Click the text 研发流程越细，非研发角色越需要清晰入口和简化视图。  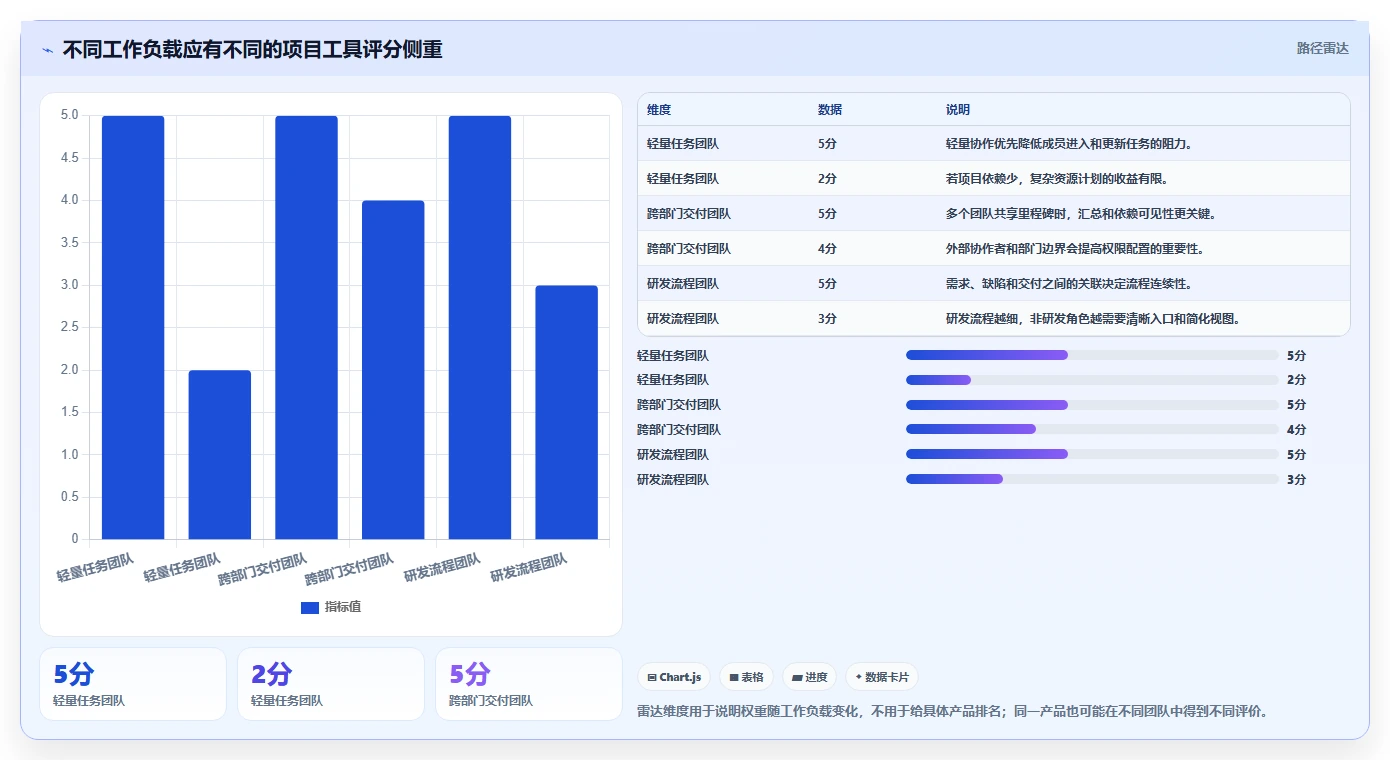[1093, 319]
